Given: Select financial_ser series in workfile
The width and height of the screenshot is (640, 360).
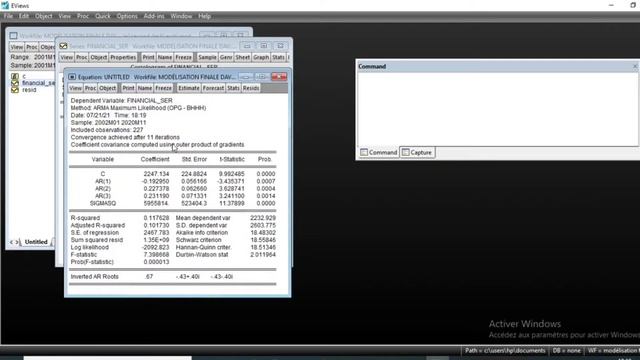Looking at the screenshot, I should [38, 83].
